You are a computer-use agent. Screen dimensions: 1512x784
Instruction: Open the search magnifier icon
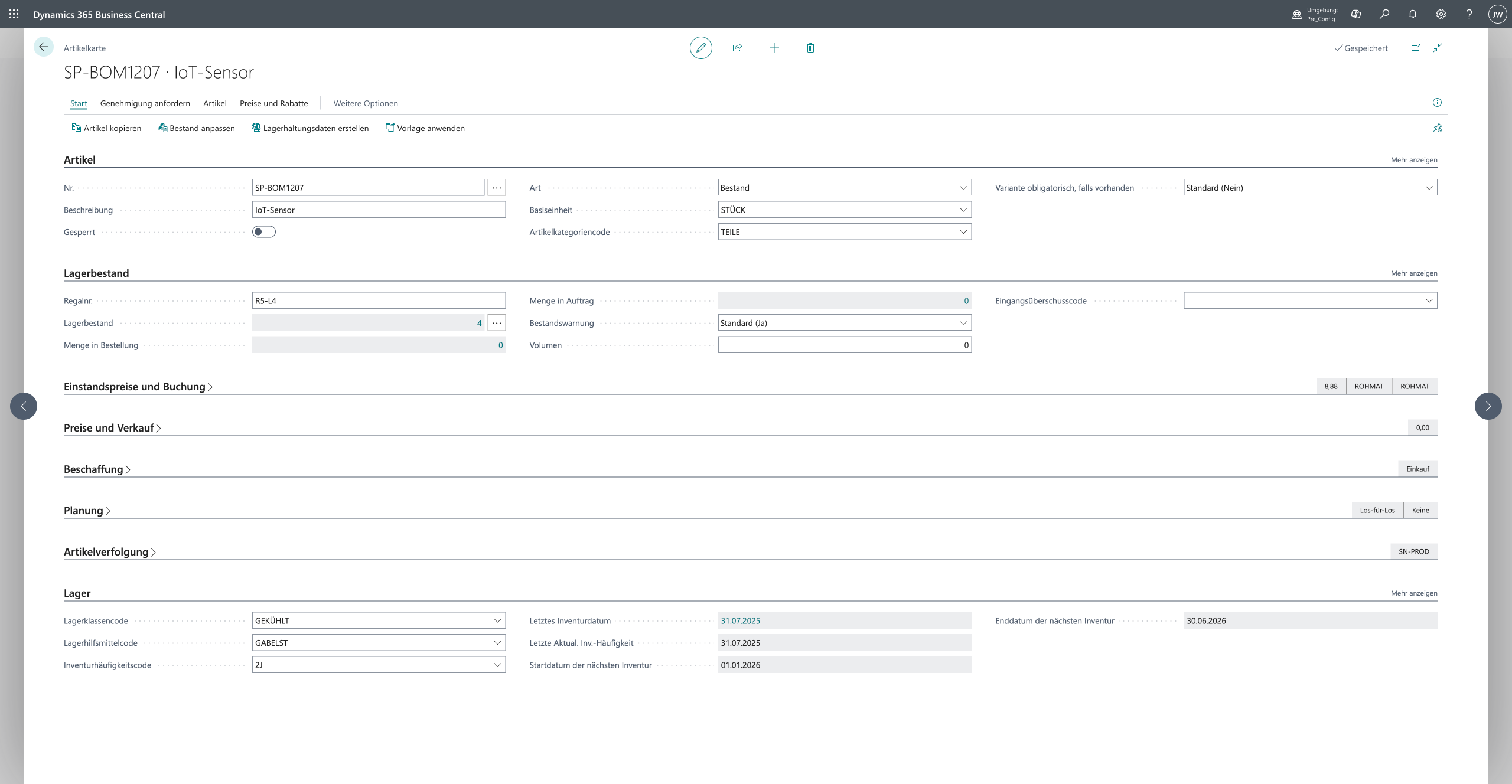pyautogui.click(x=1384, y=14)
